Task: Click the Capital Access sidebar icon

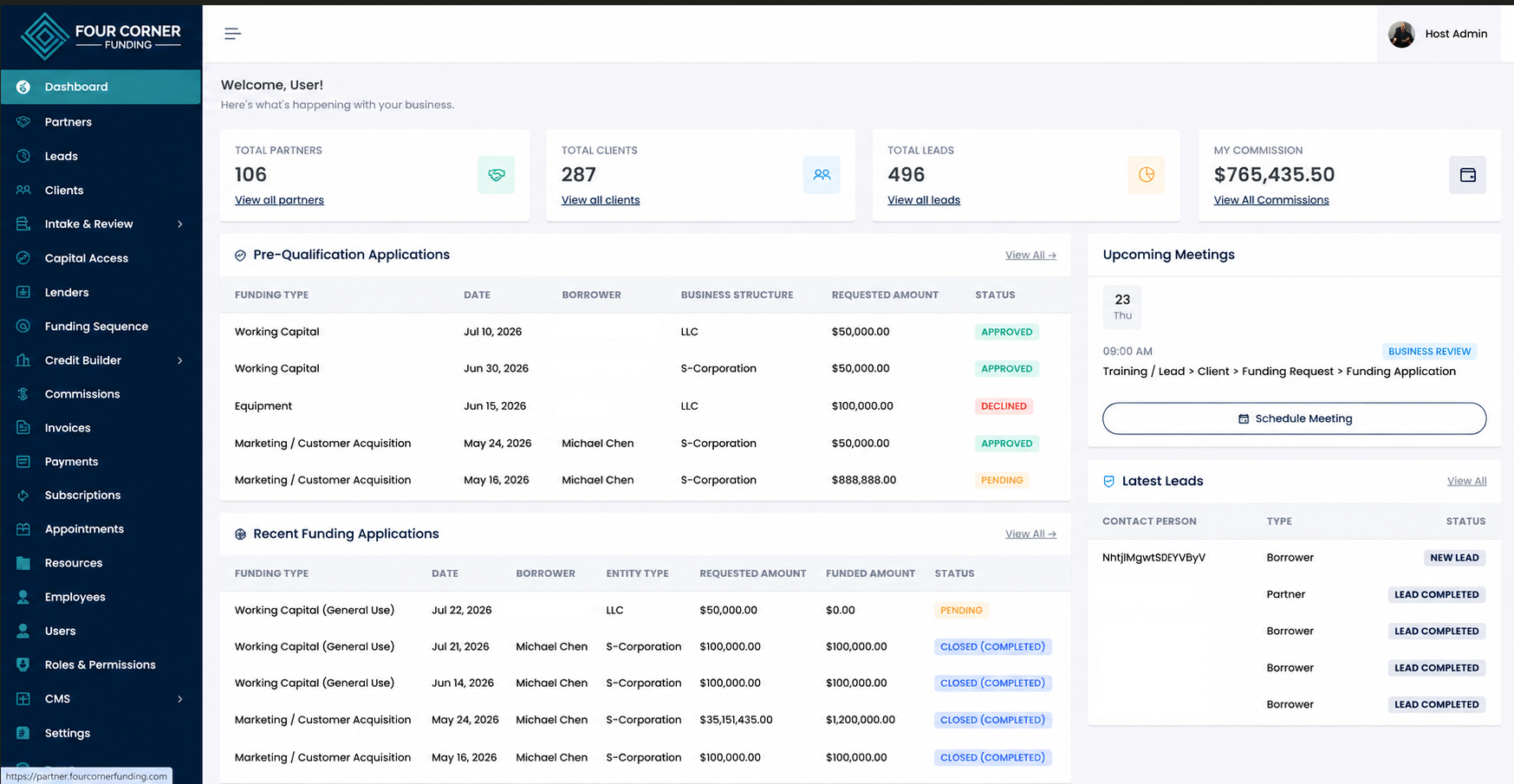Action: 23,258
